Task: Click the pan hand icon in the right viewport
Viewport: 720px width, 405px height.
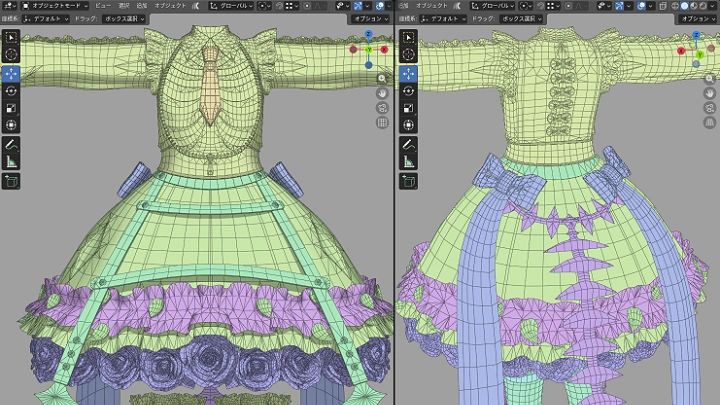Action: pyautogui.click(x=710, y=93)
